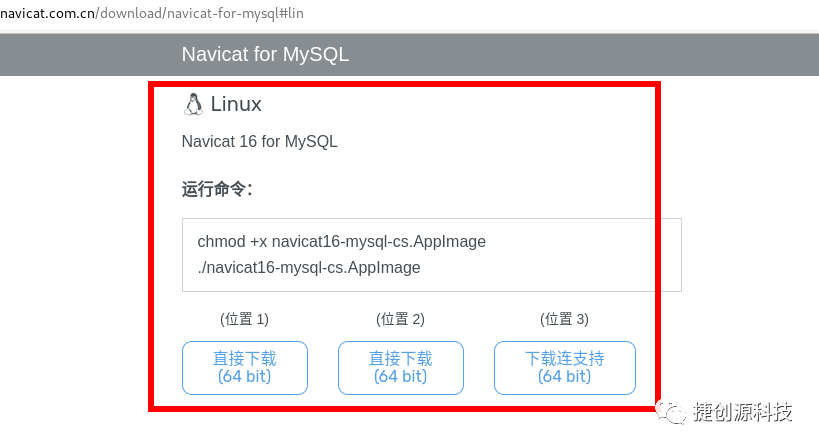Click the (位置 2) label

tap(401, 319)
